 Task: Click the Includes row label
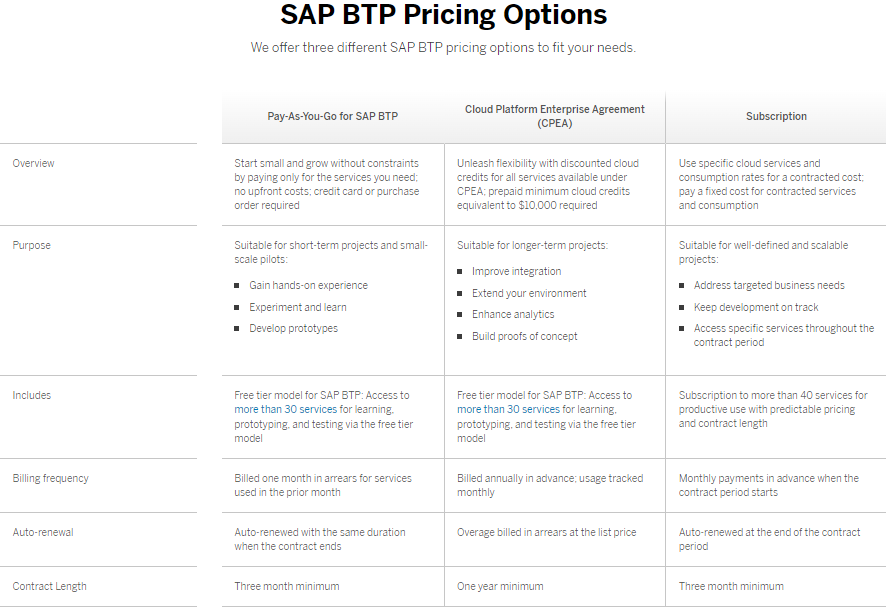click(x=31, y=395)
